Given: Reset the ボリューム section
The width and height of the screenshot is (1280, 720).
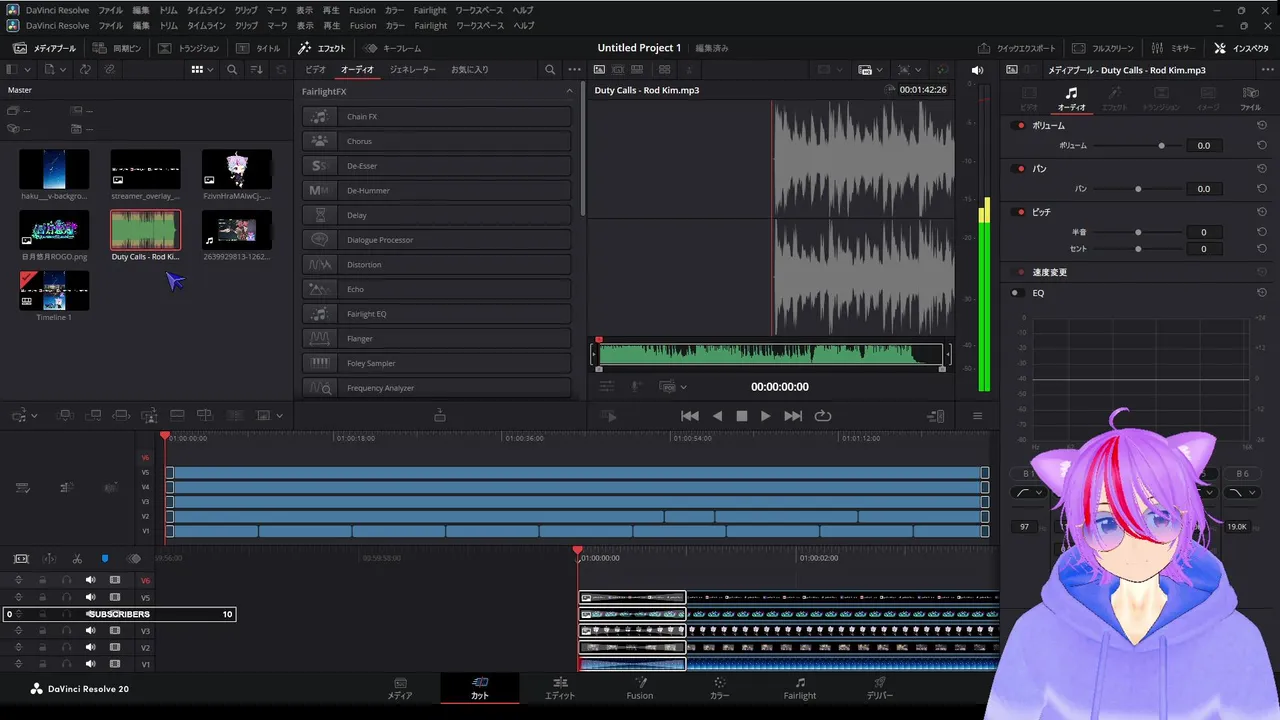Looking at the screenshot, I should point(1262,126).
